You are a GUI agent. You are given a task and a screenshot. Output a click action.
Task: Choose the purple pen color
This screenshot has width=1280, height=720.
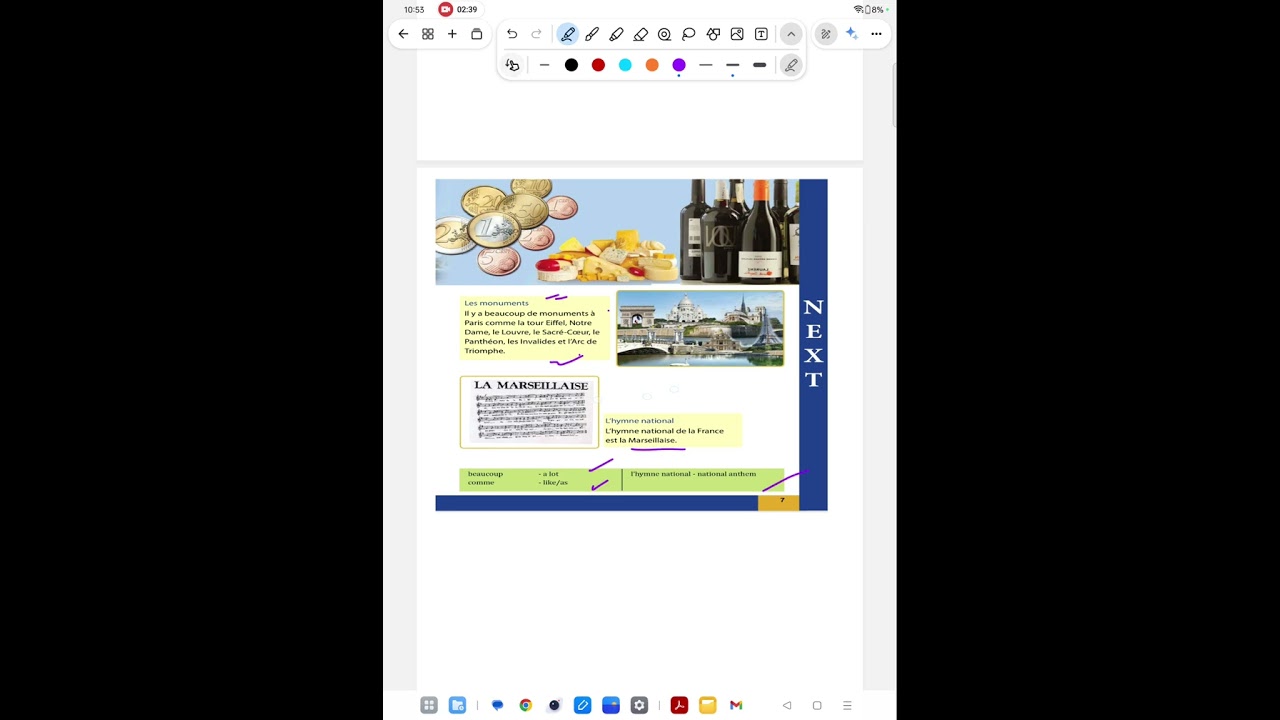(679, 65)
